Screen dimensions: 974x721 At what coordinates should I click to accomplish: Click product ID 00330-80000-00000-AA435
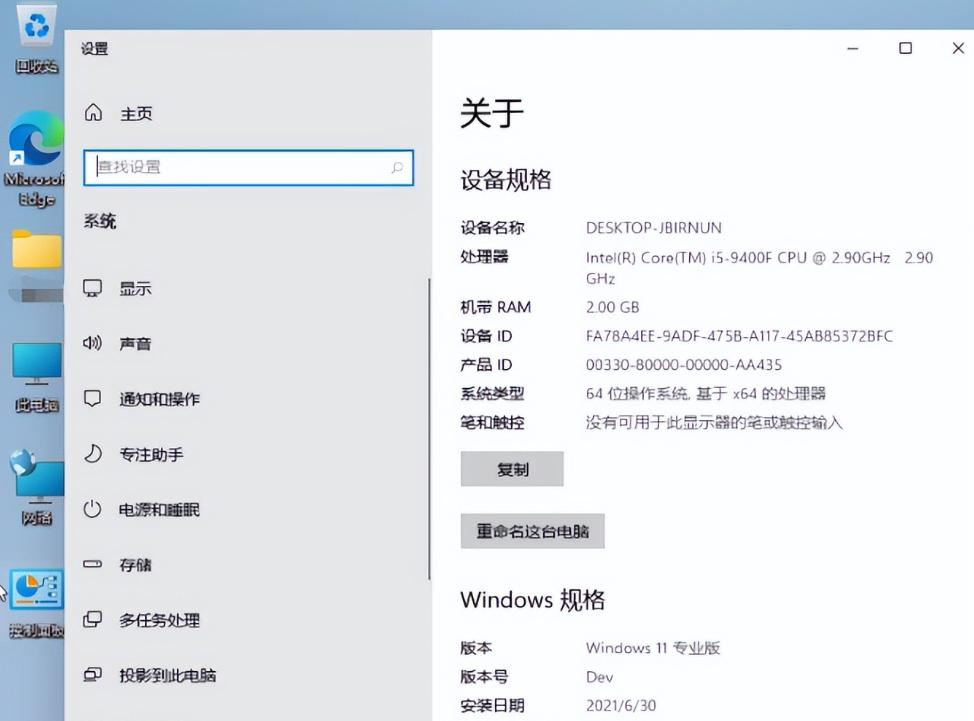point(684,365)
